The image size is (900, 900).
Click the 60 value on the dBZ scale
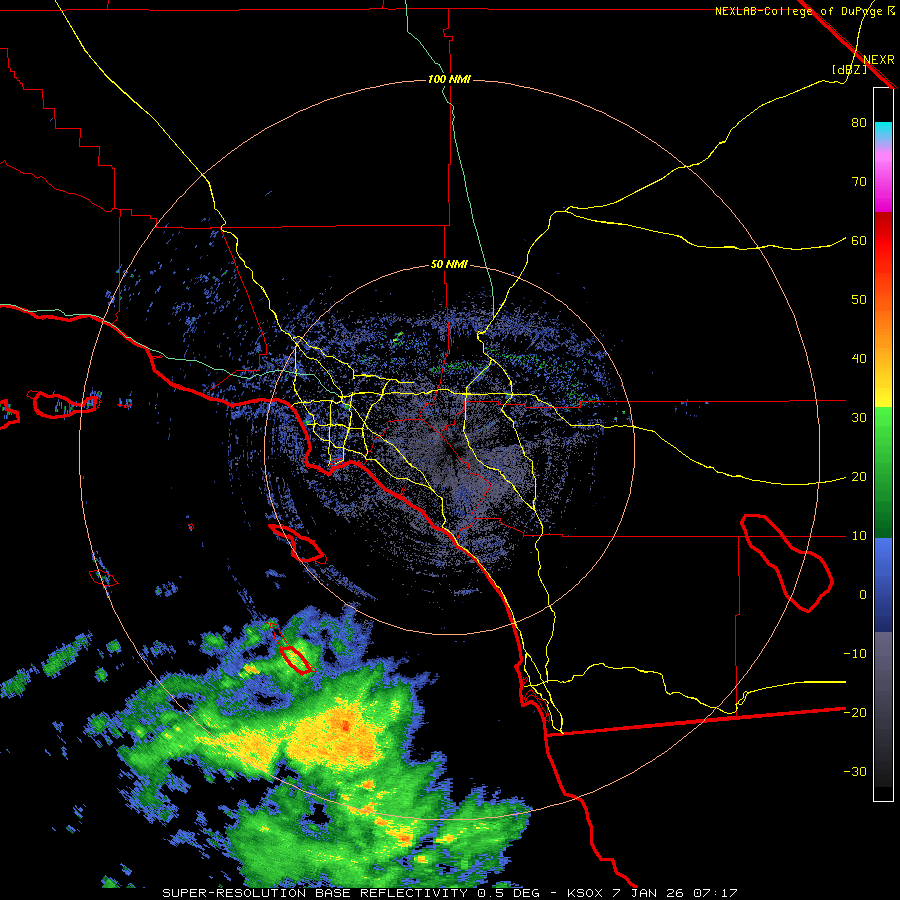859,241
